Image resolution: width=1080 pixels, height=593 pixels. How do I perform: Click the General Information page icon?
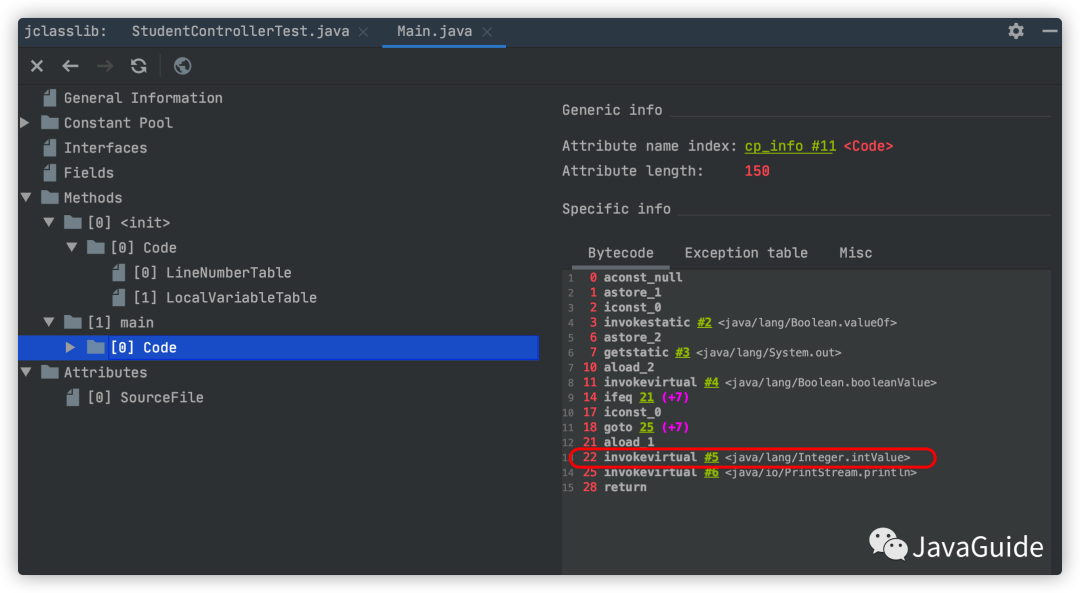(x=50, y=98)
